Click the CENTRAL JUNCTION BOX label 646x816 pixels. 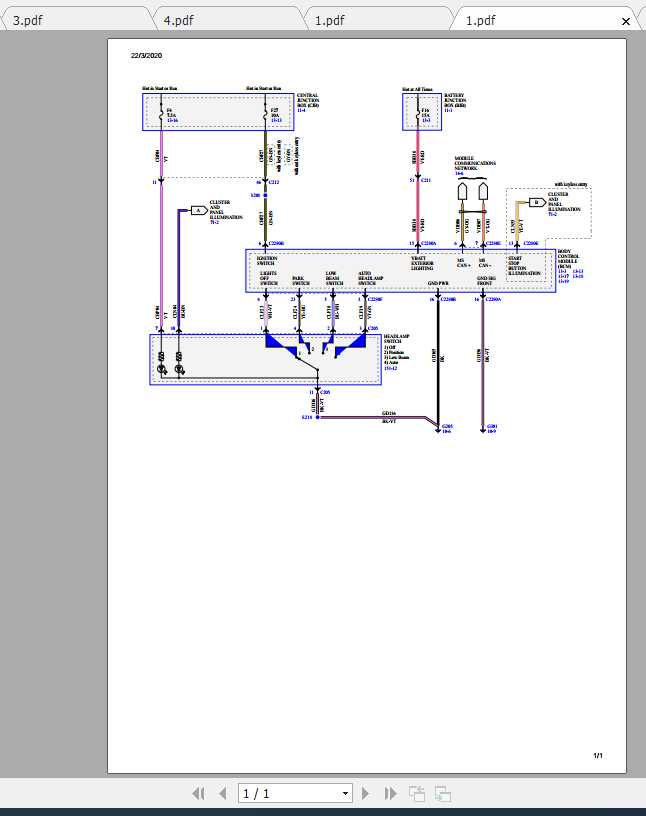308,100
